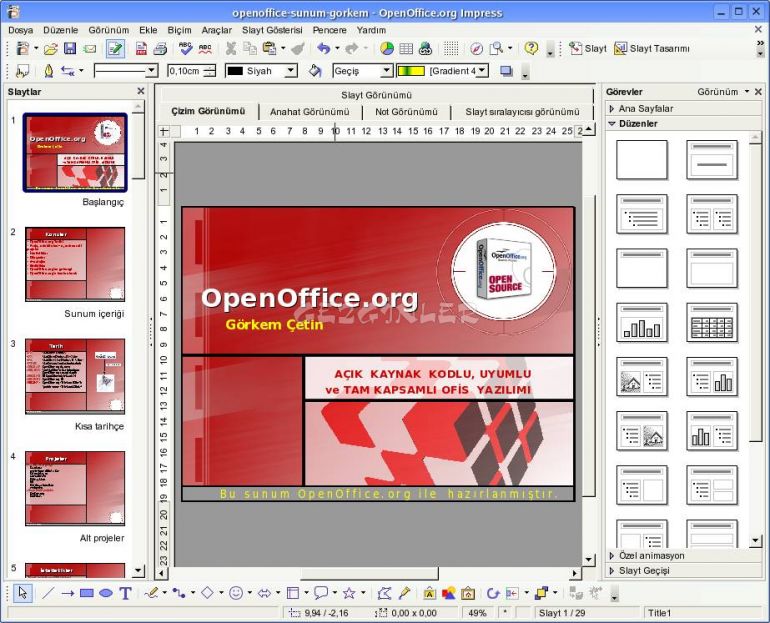The height and width of the screenshot is (623, 770).
Task: Open the Görünüm dropdown in Görevler panel
Action: 723,92
